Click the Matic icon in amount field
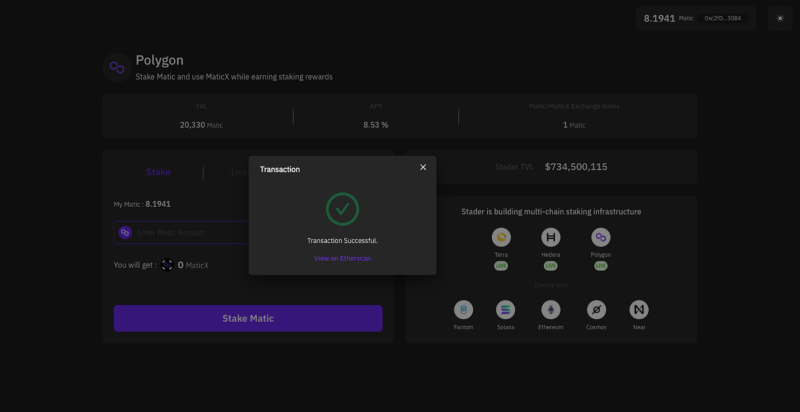 click(125, 233)
